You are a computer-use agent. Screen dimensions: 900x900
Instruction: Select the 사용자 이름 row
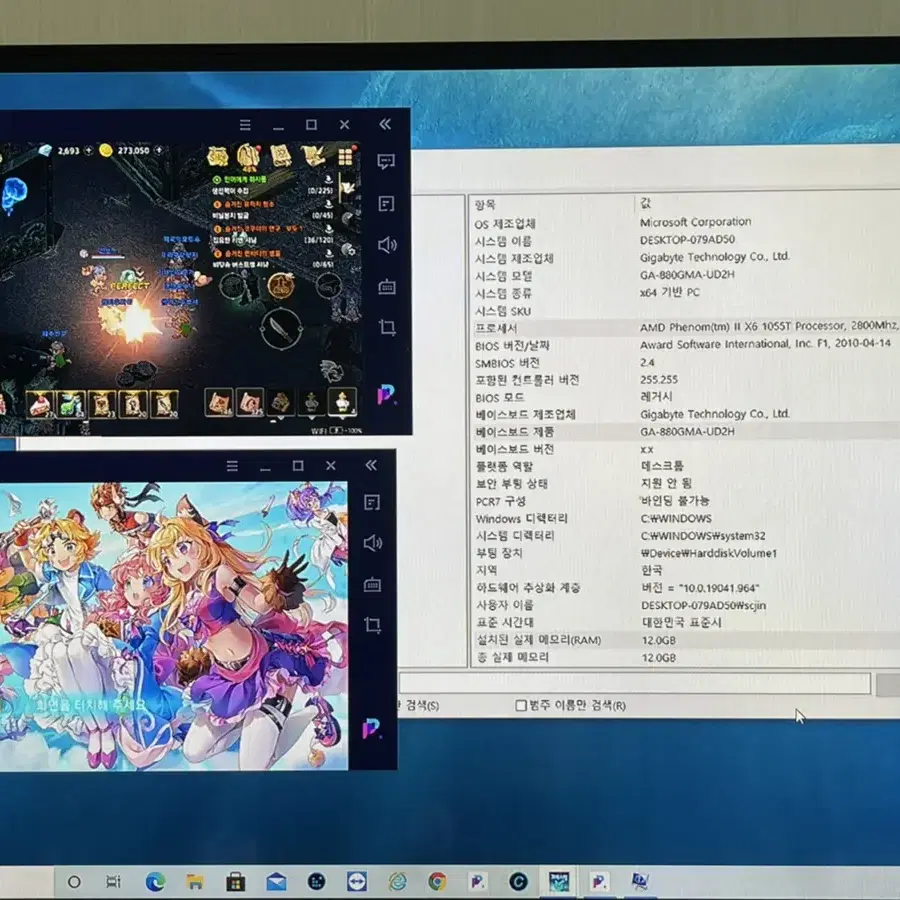click(686, 605)
